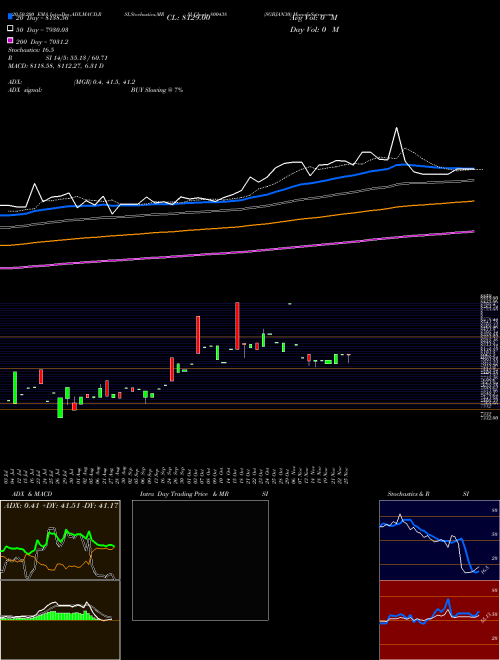This screenshot has height=660, width=500.
Task: Click the white price line's highest spike
Action: point(396,128)
